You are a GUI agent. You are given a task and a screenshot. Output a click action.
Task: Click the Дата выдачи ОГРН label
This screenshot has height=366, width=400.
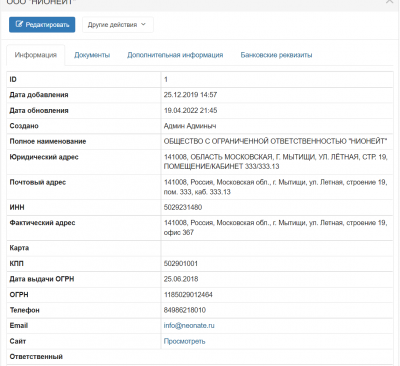point(42,279)
